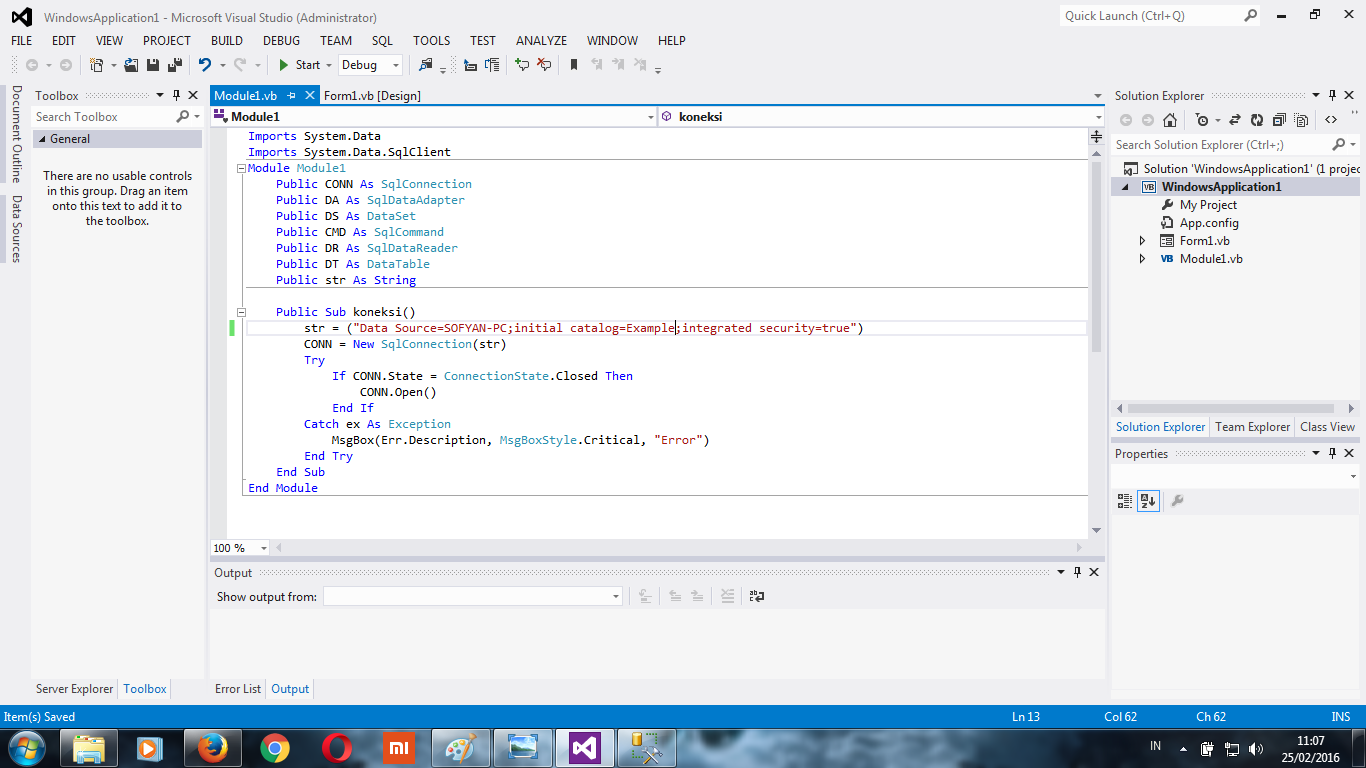The width and height of the screenshot is (1366, 768).
Task: Toggle Show All Files in Solution Explorer
Action: tap(1301, 120)
